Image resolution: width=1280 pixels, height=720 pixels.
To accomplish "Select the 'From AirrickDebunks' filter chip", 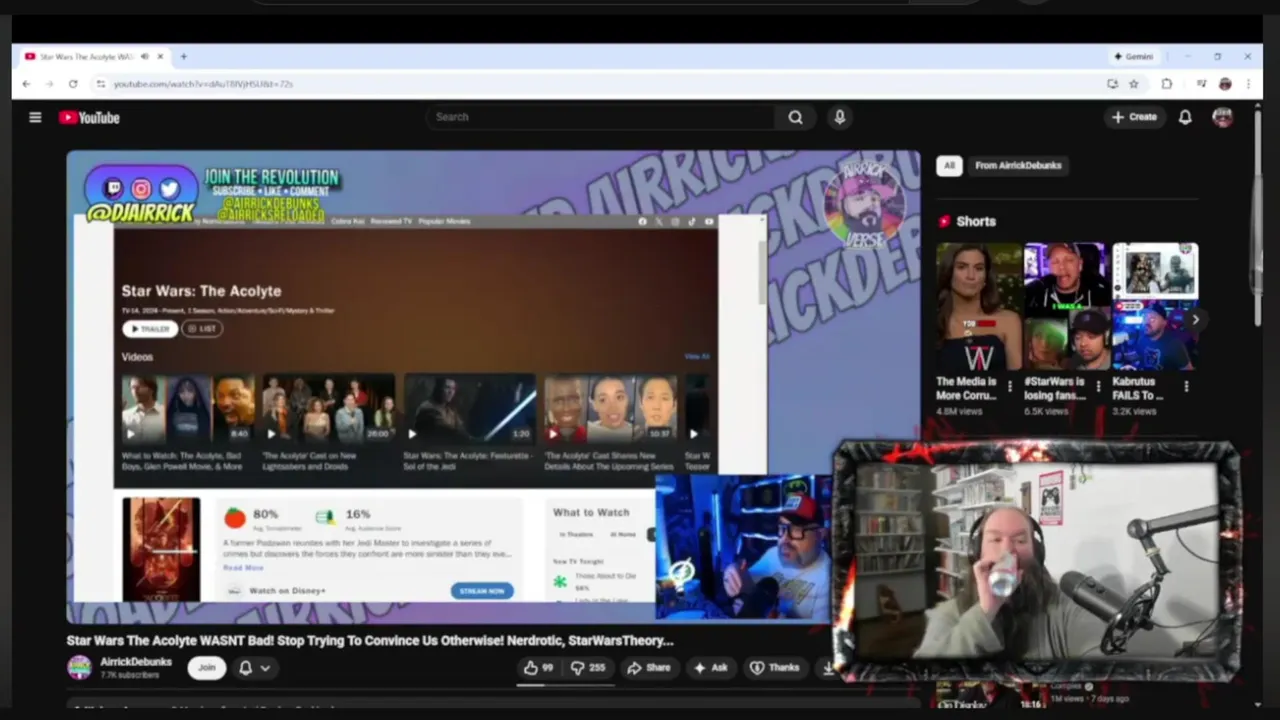I will click(1018, 166).
